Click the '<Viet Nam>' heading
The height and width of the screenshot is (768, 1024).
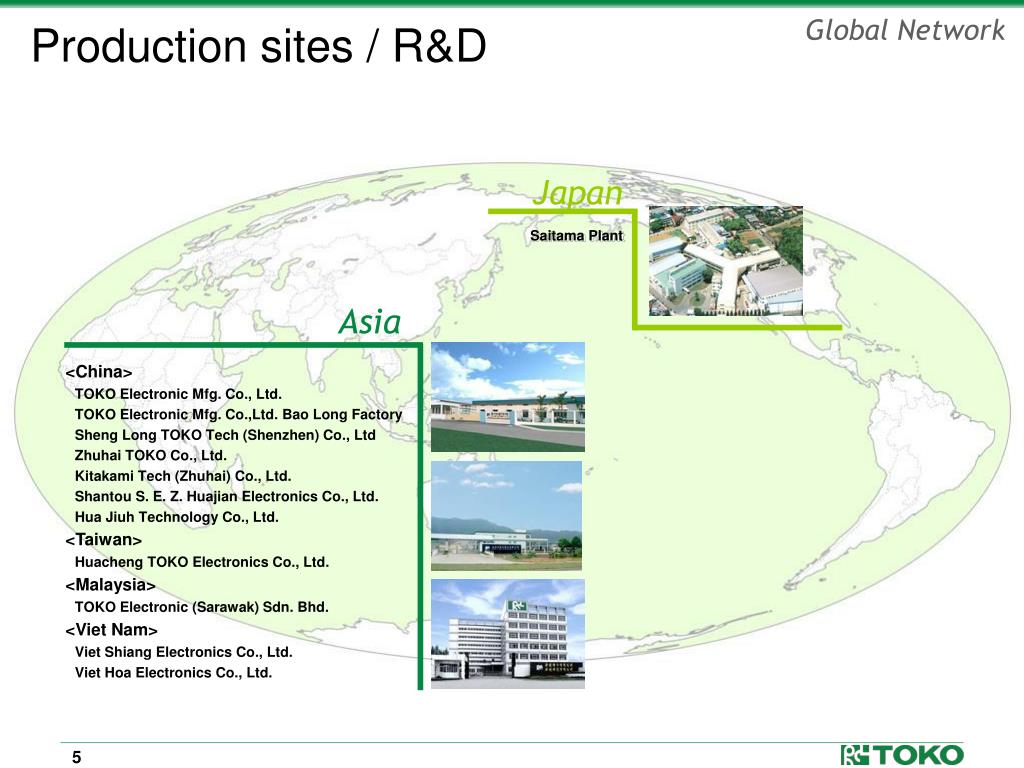111,630
